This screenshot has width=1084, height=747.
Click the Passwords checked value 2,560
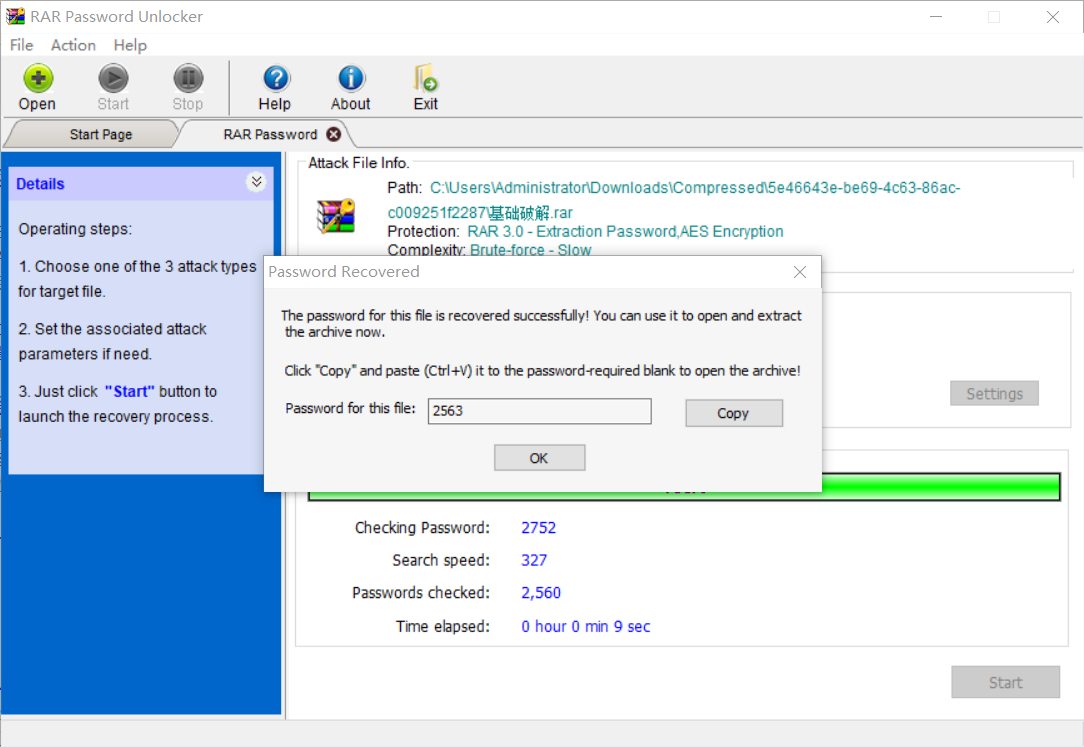(541, 593)
